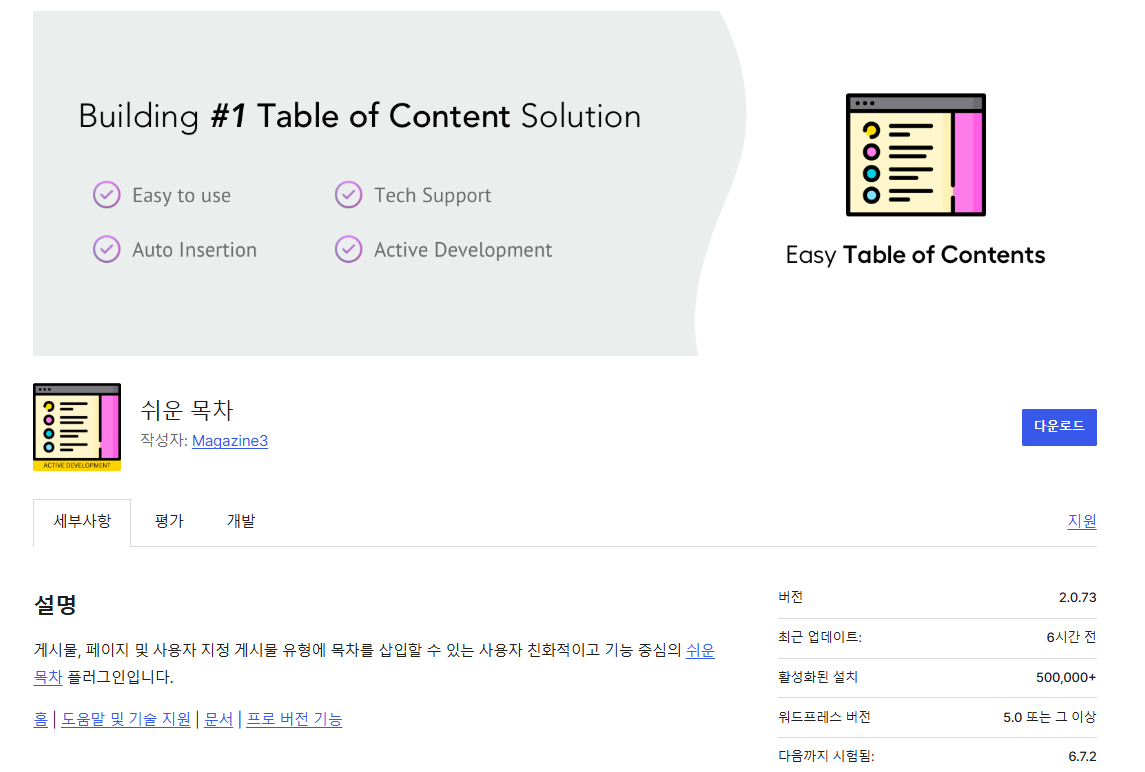Click the tested version value 6.7.2

[x=1082, y=757]
